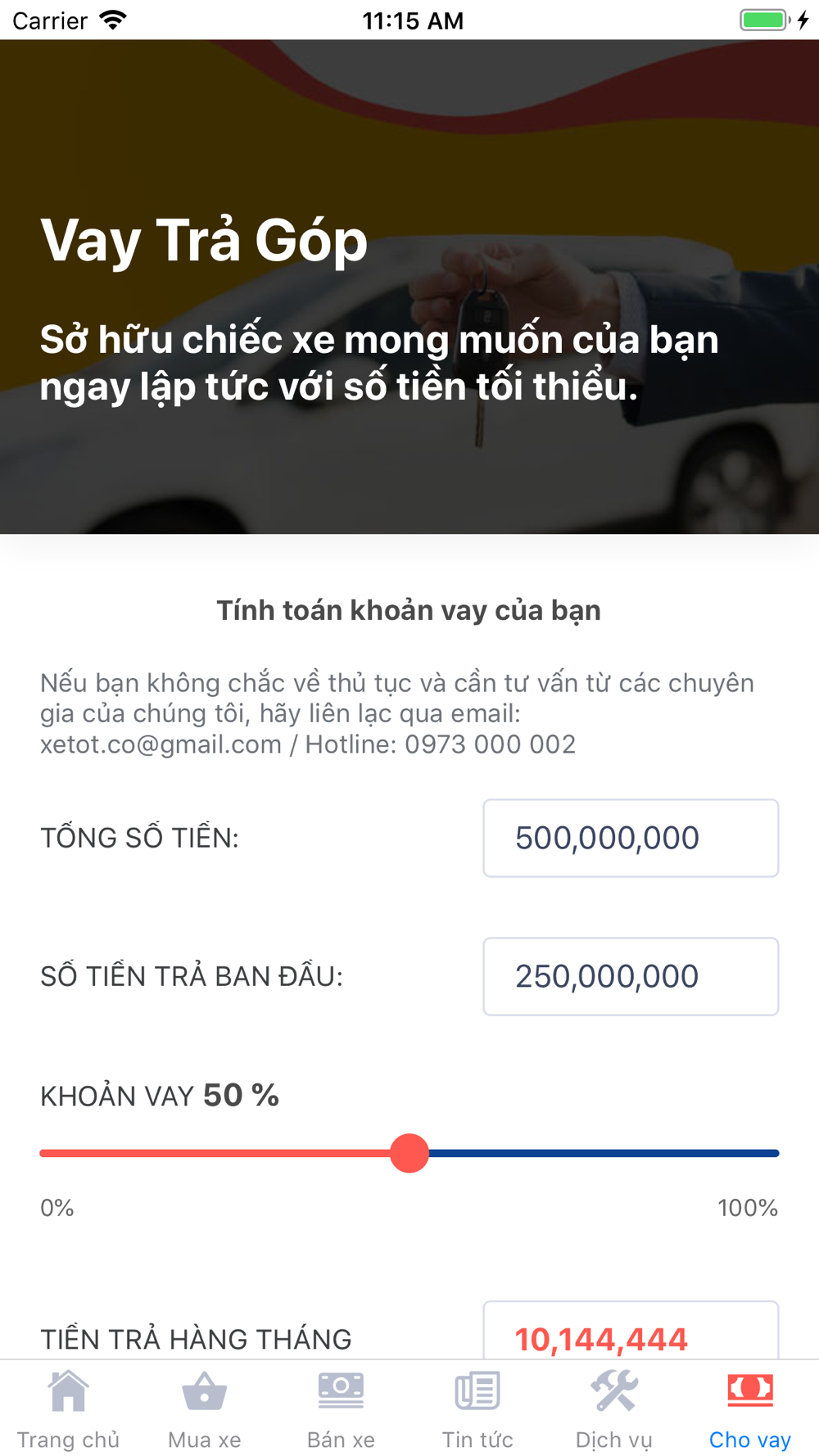Switch to the Trang chủ tab label
The image size is (819, 1456).
click(68, 1440)
